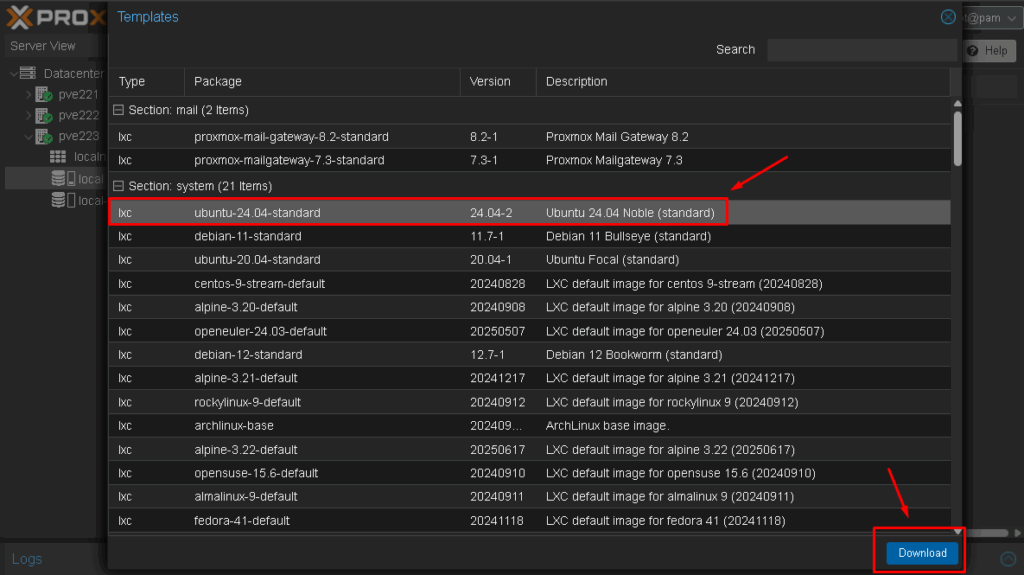Select the highlighted local storage icon

[x=63, y=178]
